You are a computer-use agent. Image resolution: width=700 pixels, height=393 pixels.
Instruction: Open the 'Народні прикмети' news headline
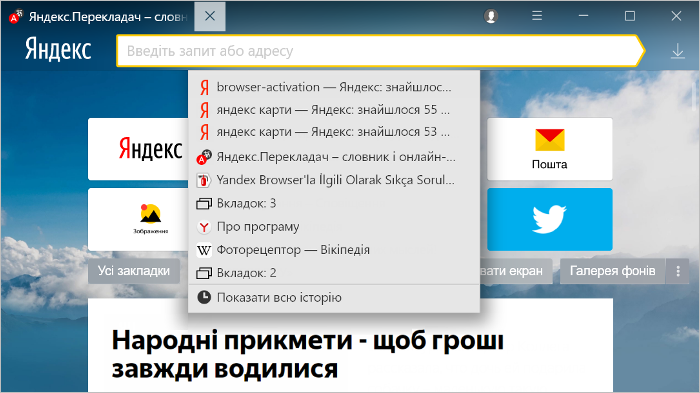[308, 355]
